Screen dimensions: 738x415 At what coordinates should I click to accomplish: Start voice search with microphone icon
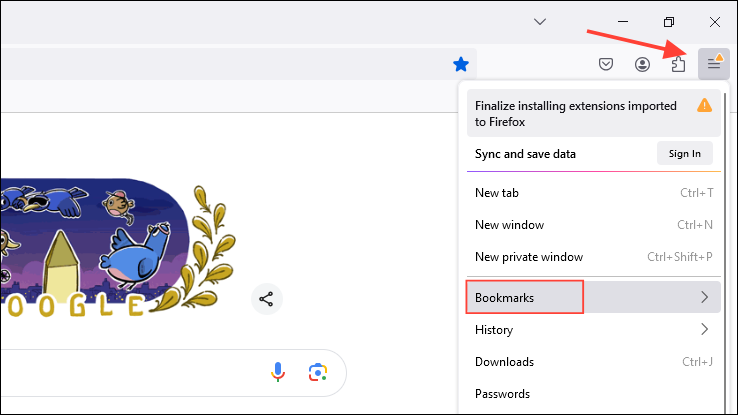coord(279,372)
